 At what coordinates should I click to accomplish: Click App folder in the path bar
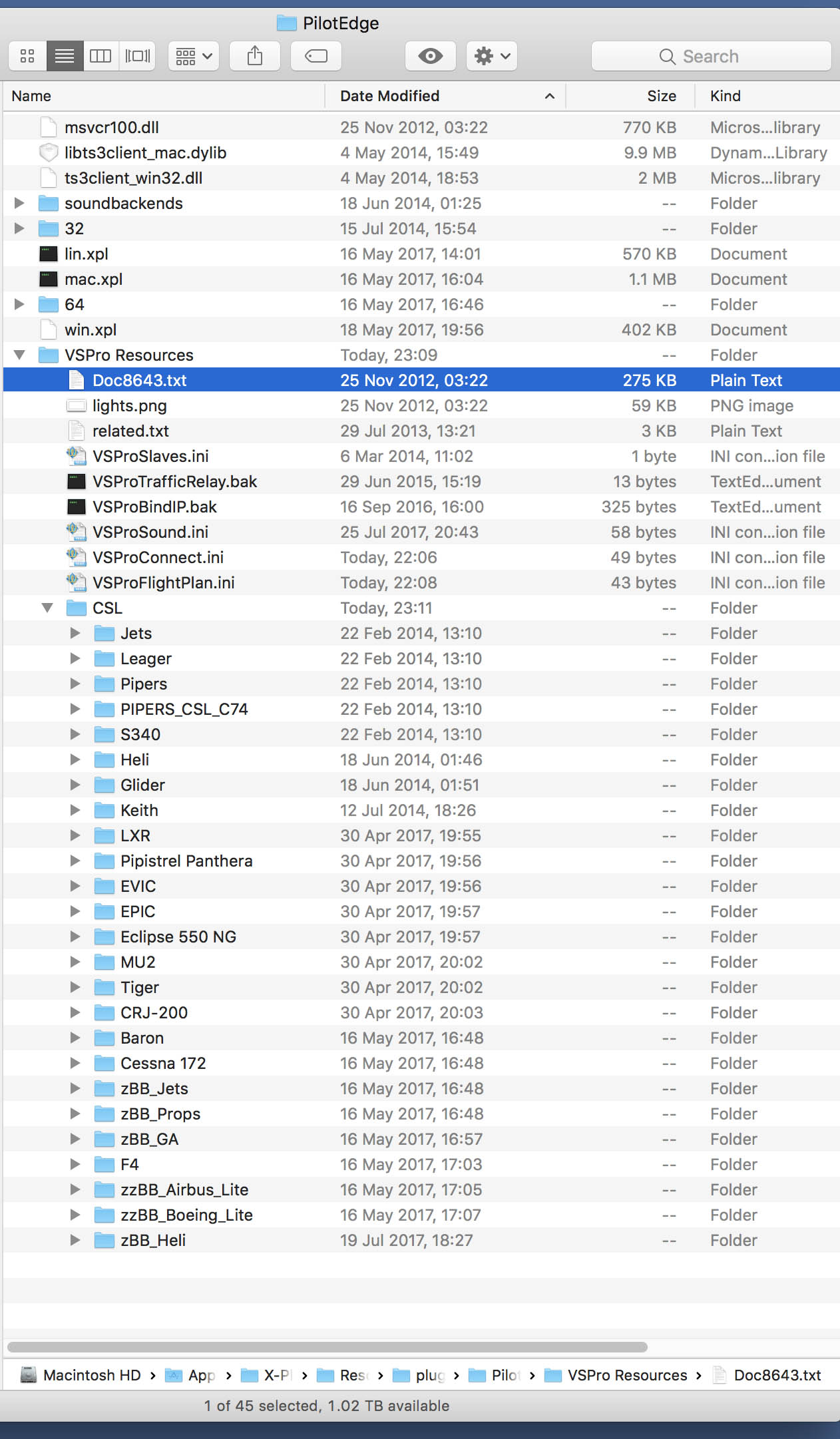[190, 1375]
